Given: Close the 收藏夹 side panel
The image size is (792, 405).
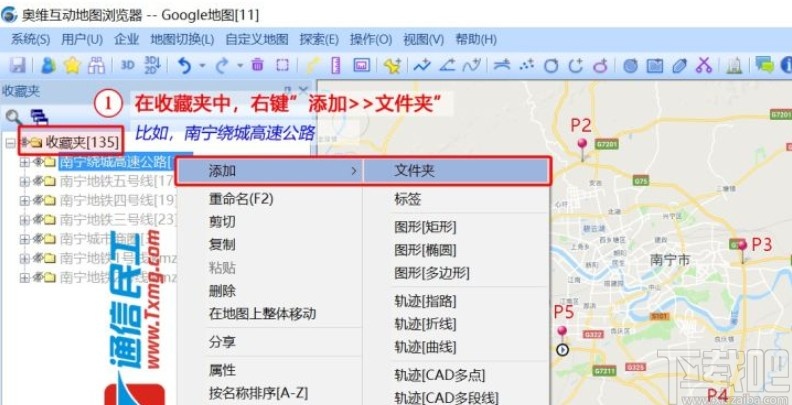Looking at the screenshot, I should tap(303, 91).
